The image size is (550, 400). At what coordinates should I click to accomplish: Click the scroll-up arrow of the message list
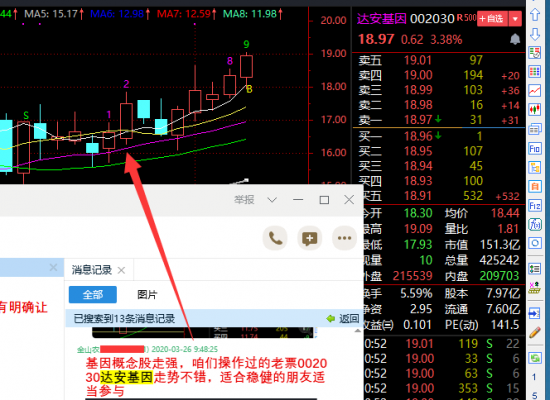357,331
